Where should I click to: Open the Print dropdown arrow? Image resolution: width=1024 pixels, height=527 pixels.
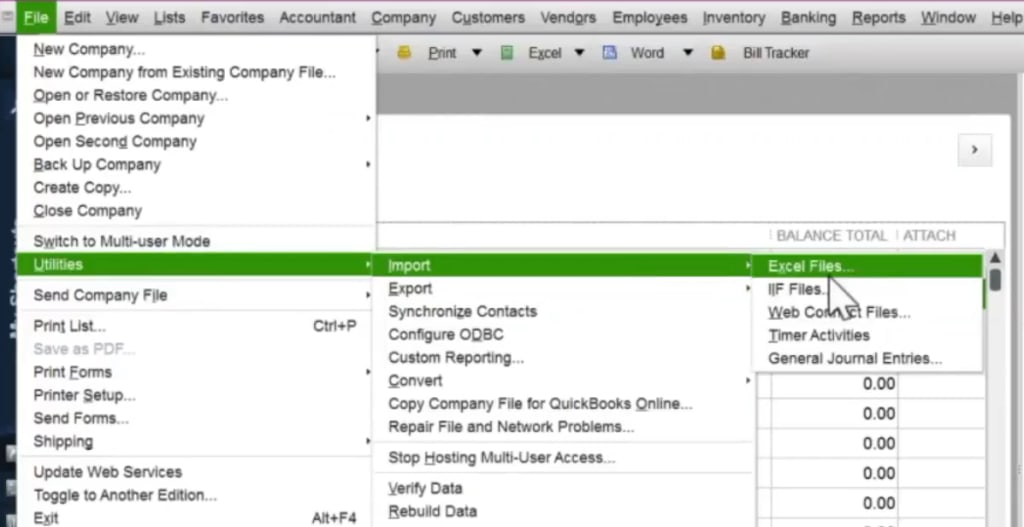(477, 53)
